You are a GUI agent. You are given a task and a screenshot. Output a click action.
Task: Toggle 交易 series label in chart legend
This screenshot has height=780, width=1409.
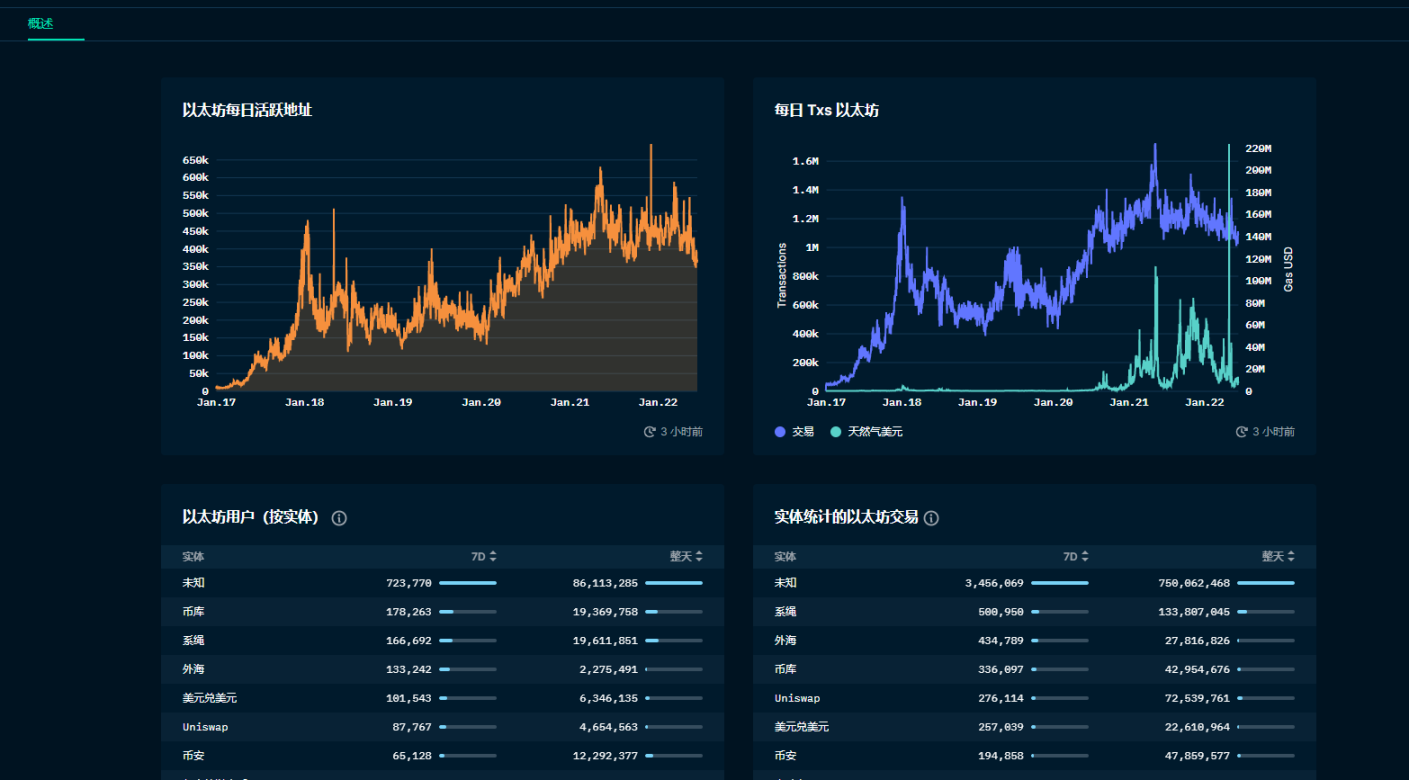coord(803,432)
